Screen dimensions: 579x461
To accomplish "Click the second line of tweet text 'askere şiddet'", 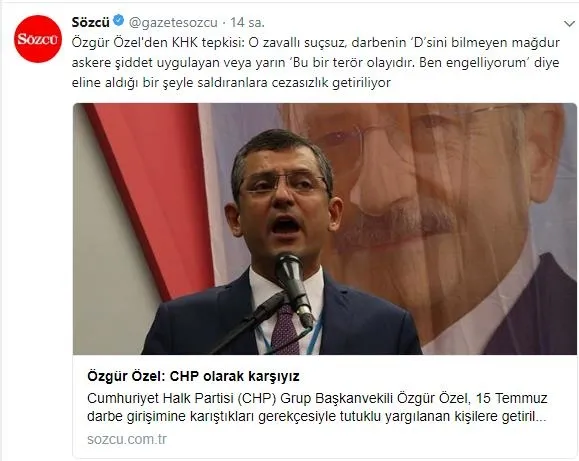I will (x=315, y=62).
